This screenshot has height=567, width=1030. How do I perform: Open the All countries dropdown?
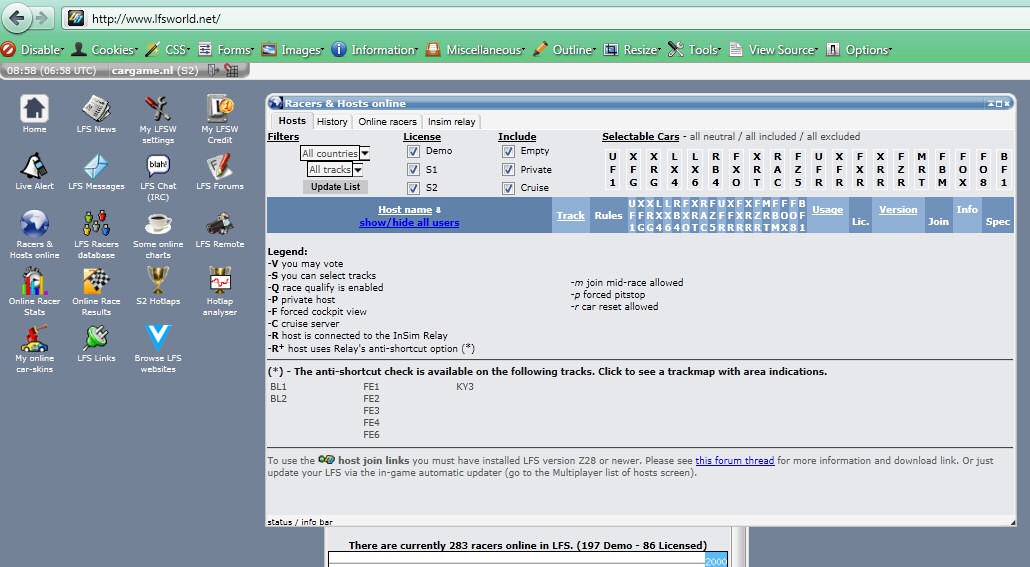coord(335,153)
